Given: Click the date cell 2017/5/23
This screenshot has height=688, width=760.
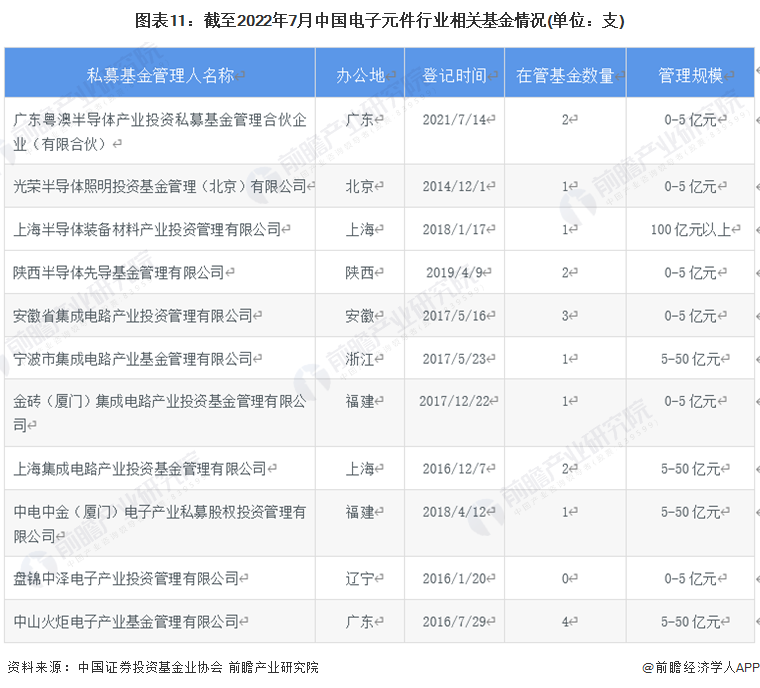Looking at the screenshot, I should point(454,359).
